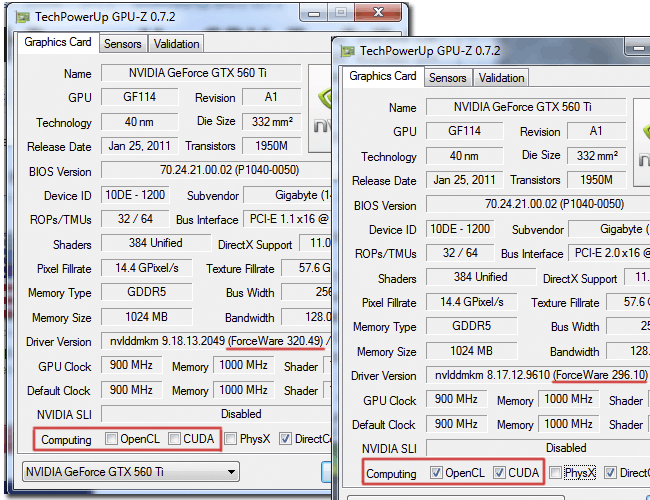Click the GF114 GPU field in front window
This screenshot has height=500, width=650.
coord(464,131)
